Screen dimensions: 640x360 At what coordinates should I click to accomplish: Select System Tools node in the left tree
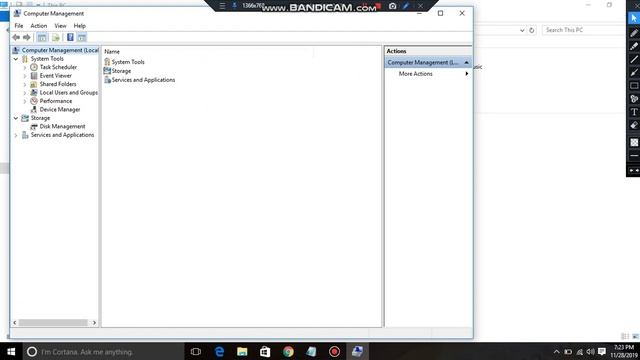point(47,59)
